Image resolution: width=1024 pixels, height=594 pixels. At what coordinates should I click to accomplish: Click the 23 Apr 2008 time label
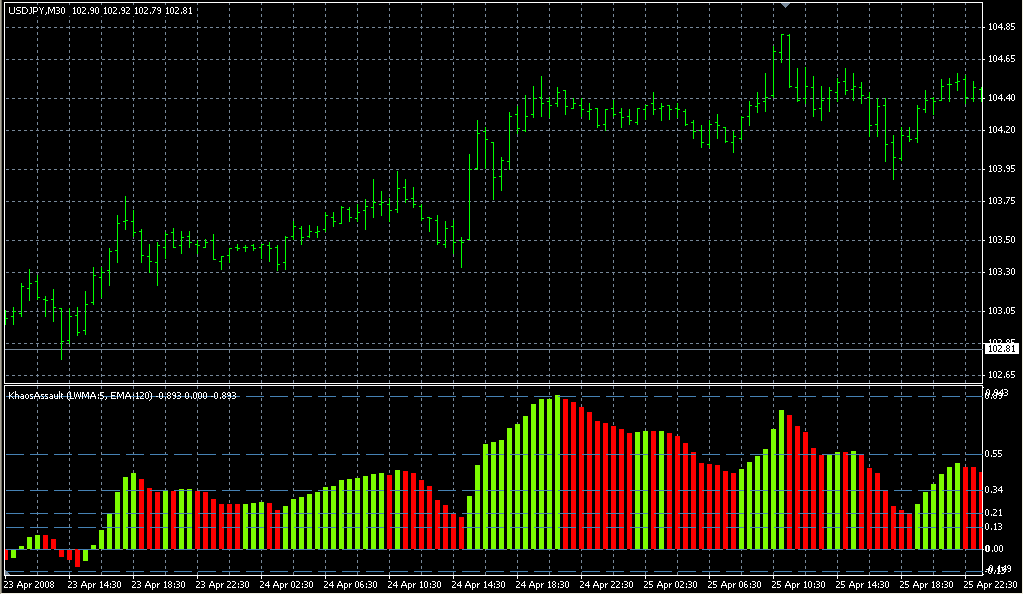30,584
